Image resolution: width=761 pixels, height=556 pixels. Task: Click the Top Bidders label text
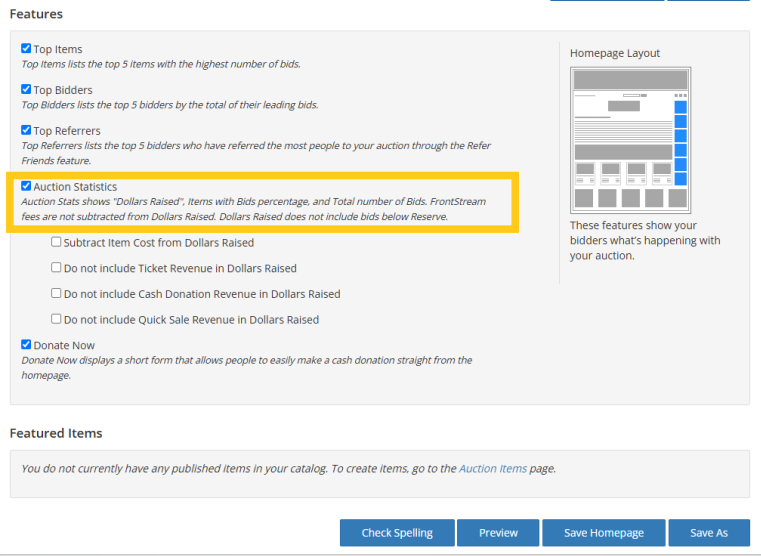tap(63, 90)
